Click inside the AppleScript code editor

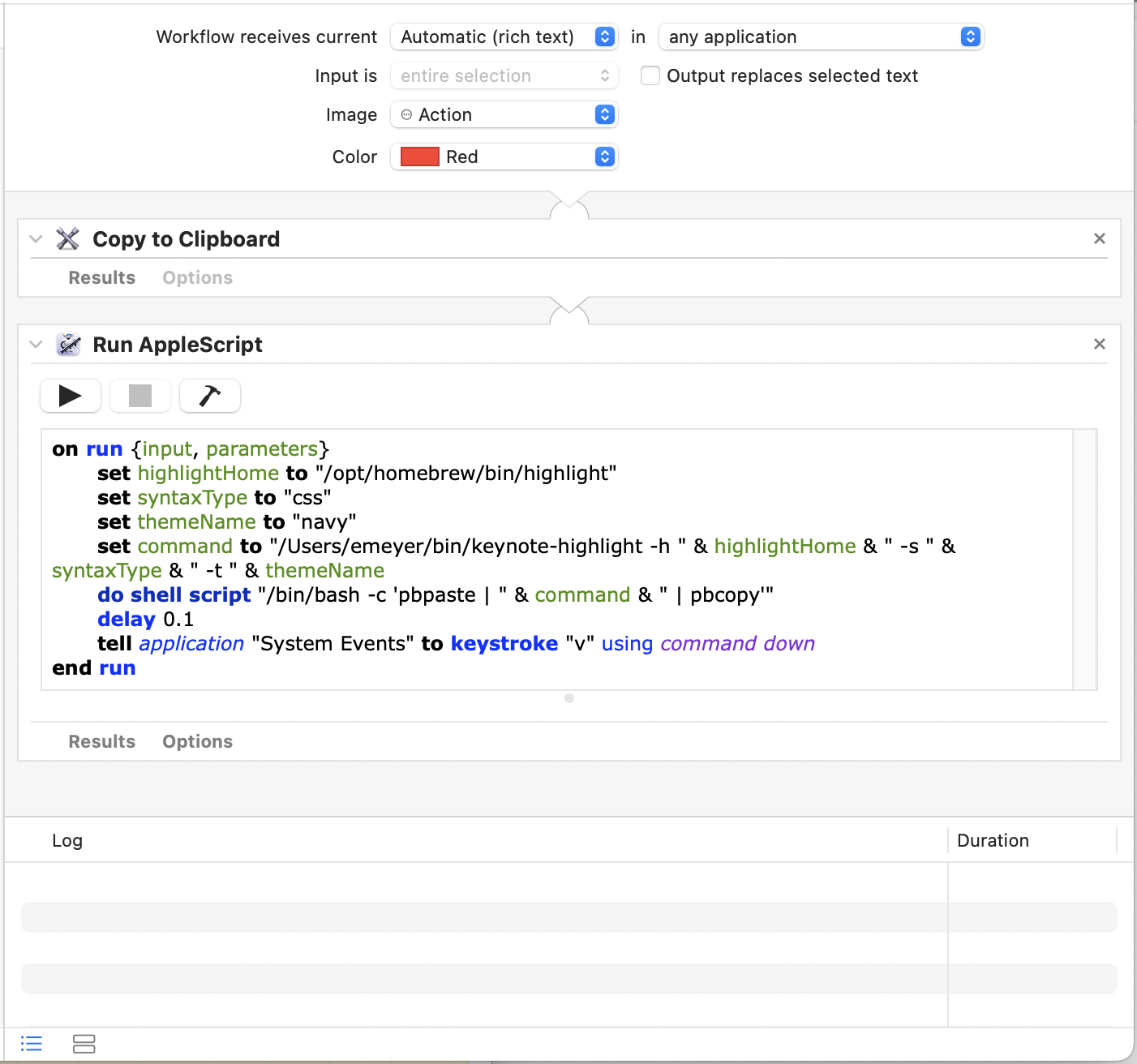click(x=557, y=560)
